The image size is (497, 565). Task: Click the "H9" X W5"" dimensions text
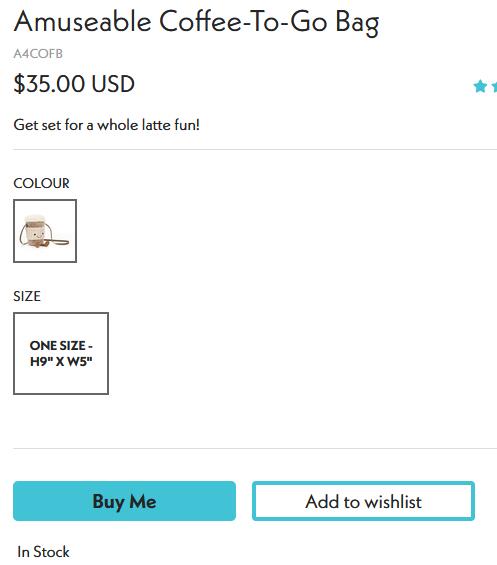tap(61, 361)
